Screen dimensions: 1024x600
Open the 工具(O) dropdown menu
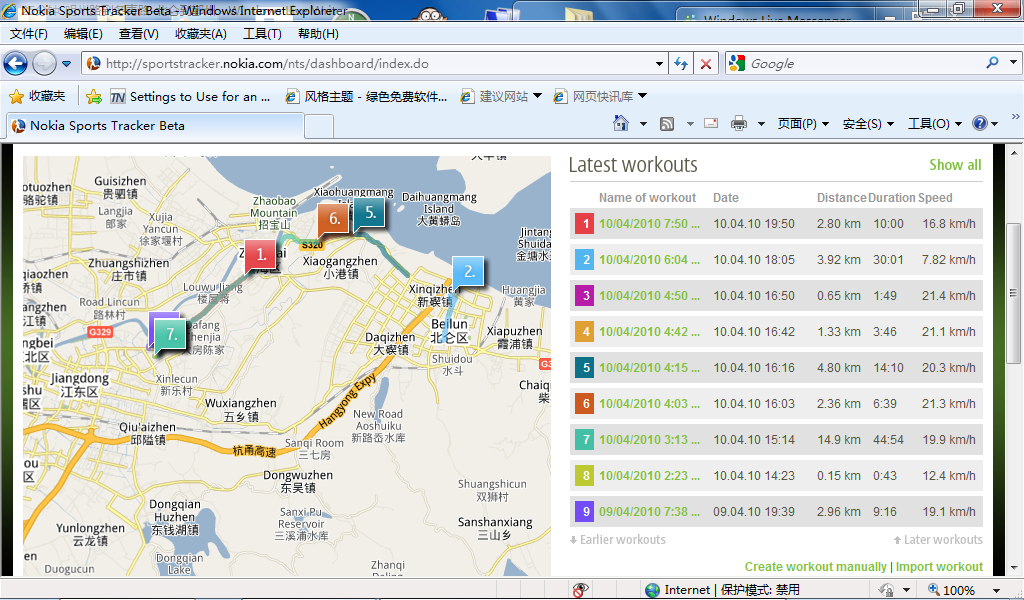tap(935, 123)
